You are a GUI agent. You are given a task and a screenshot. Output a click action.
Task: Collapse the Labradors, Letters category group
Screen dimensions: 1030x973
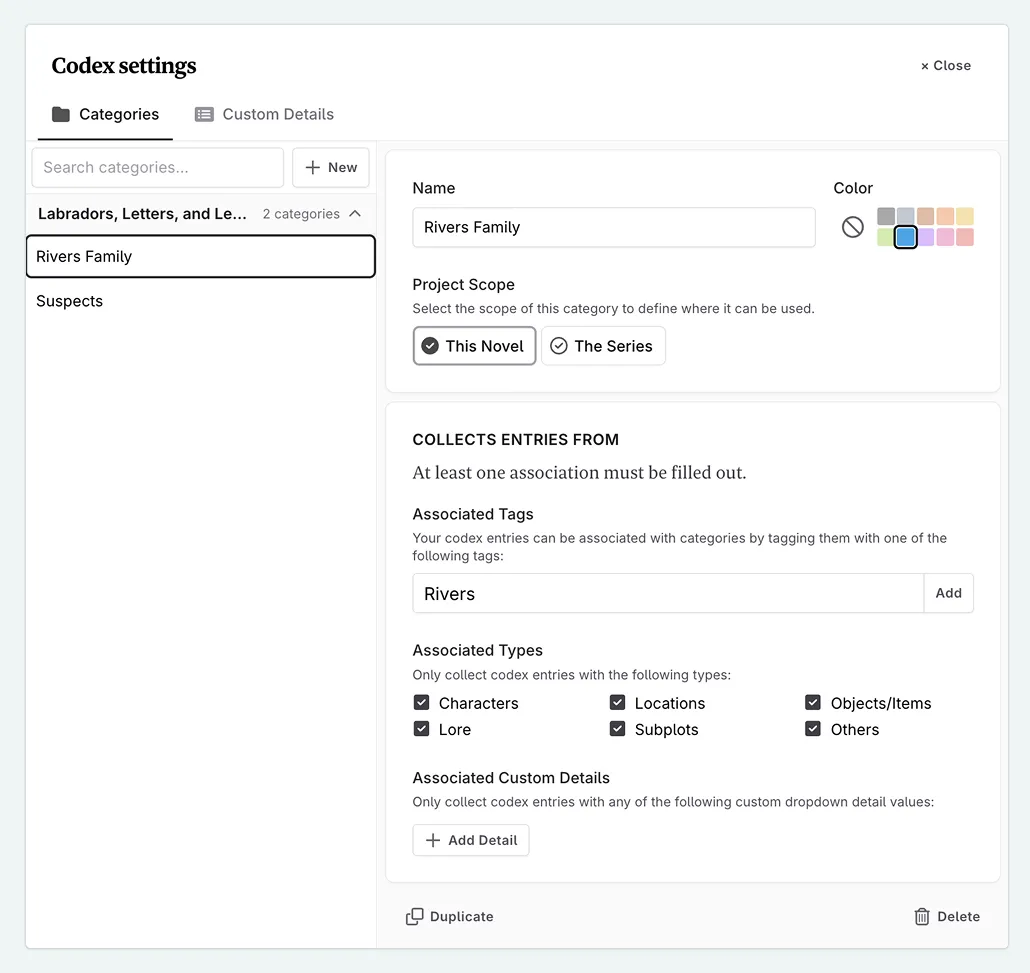(x=355, y=213)
